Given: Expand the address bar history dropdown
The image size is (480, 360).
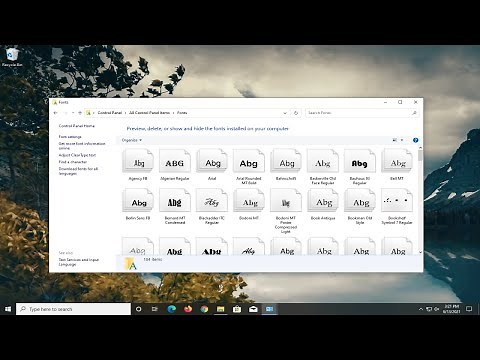Looking at the screenshot, I should [285, 113].
